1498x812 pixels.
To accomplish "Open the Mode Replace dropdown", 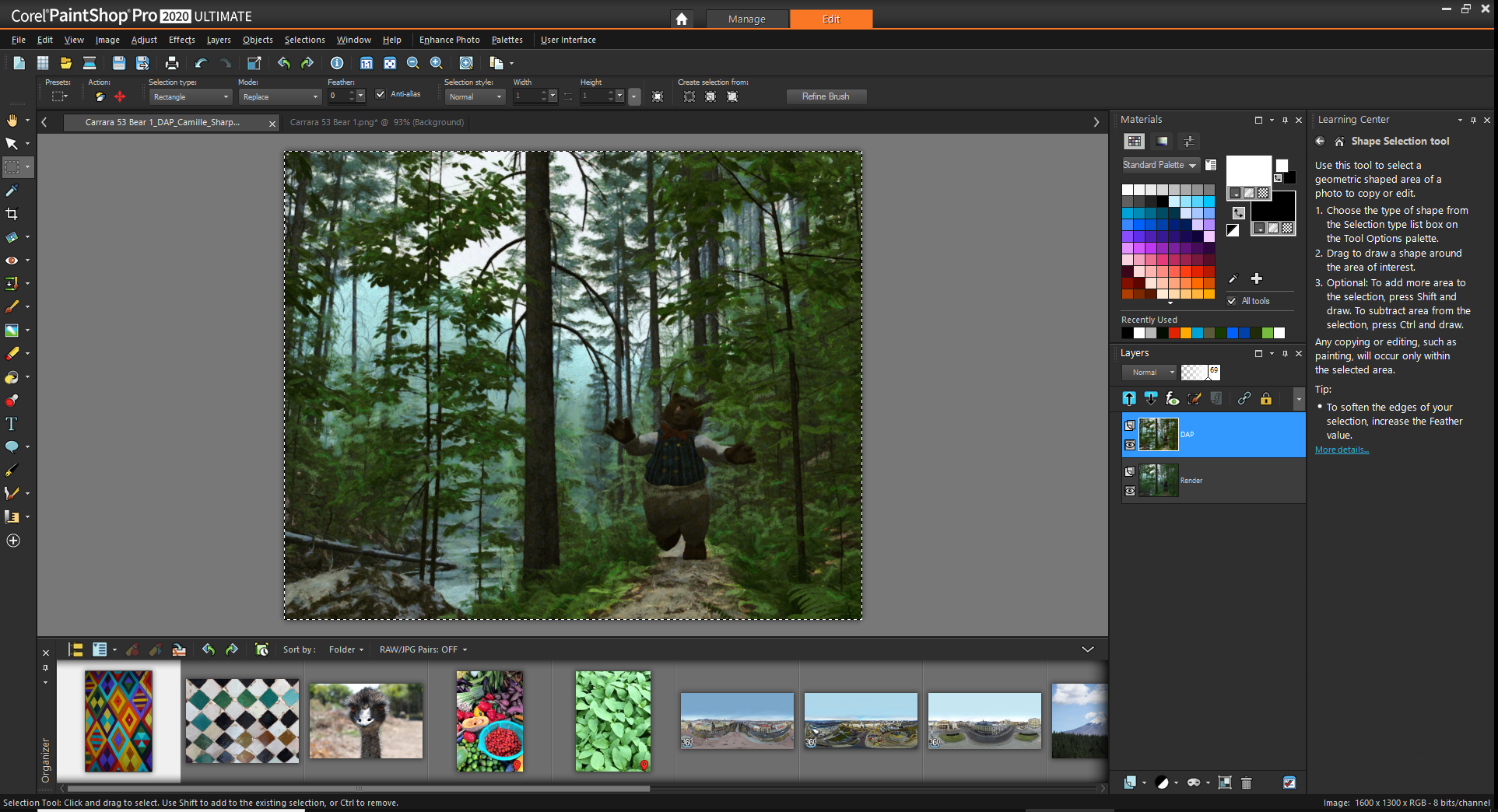I will coord(280,97).
